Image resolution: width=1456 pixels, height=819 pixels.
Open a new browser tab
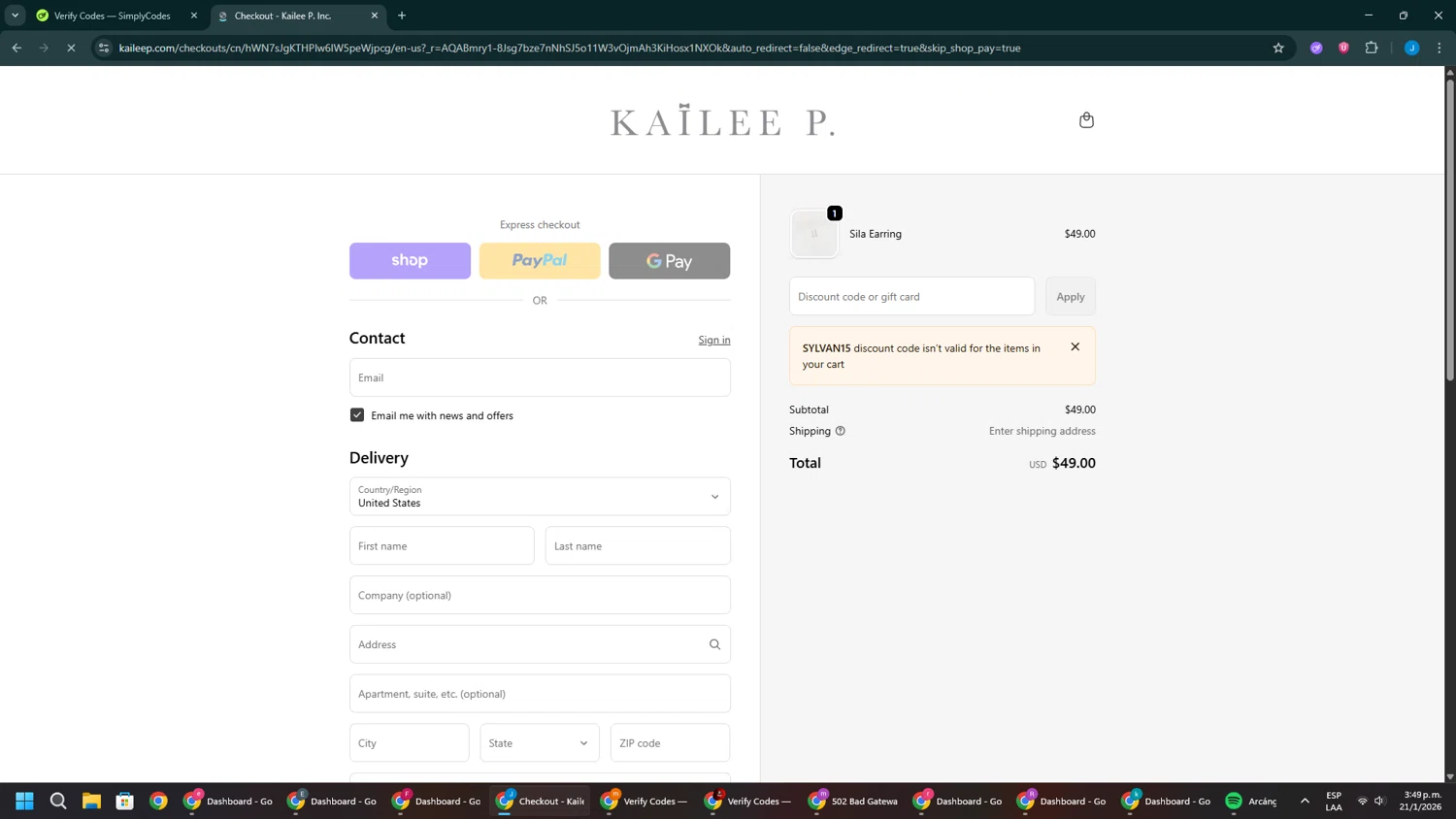point(402,16)
